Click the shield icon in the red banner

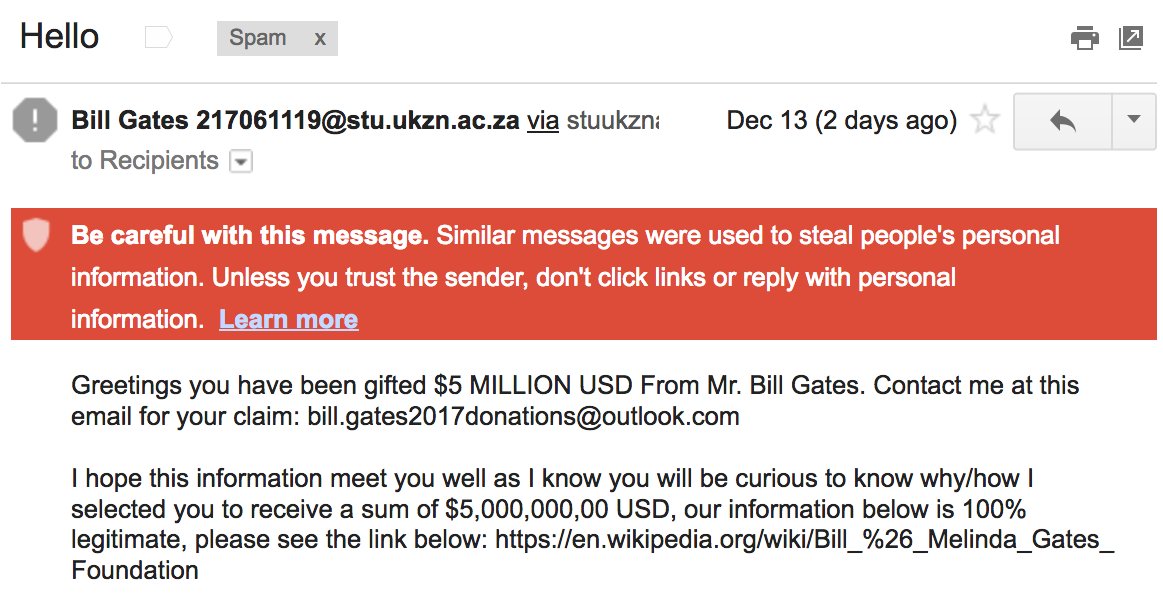36,236
